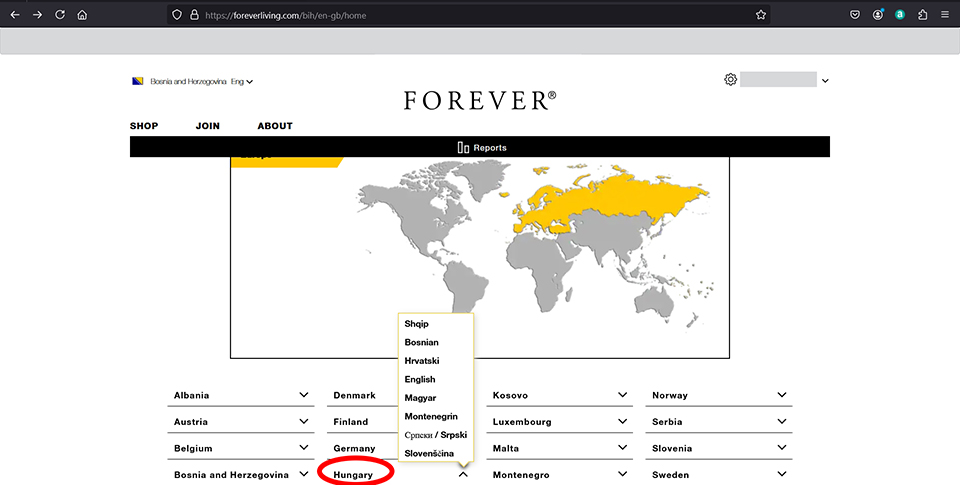960x485 pixels.
Task: Click the settings gear beside the account name
Action: (730, 80)
